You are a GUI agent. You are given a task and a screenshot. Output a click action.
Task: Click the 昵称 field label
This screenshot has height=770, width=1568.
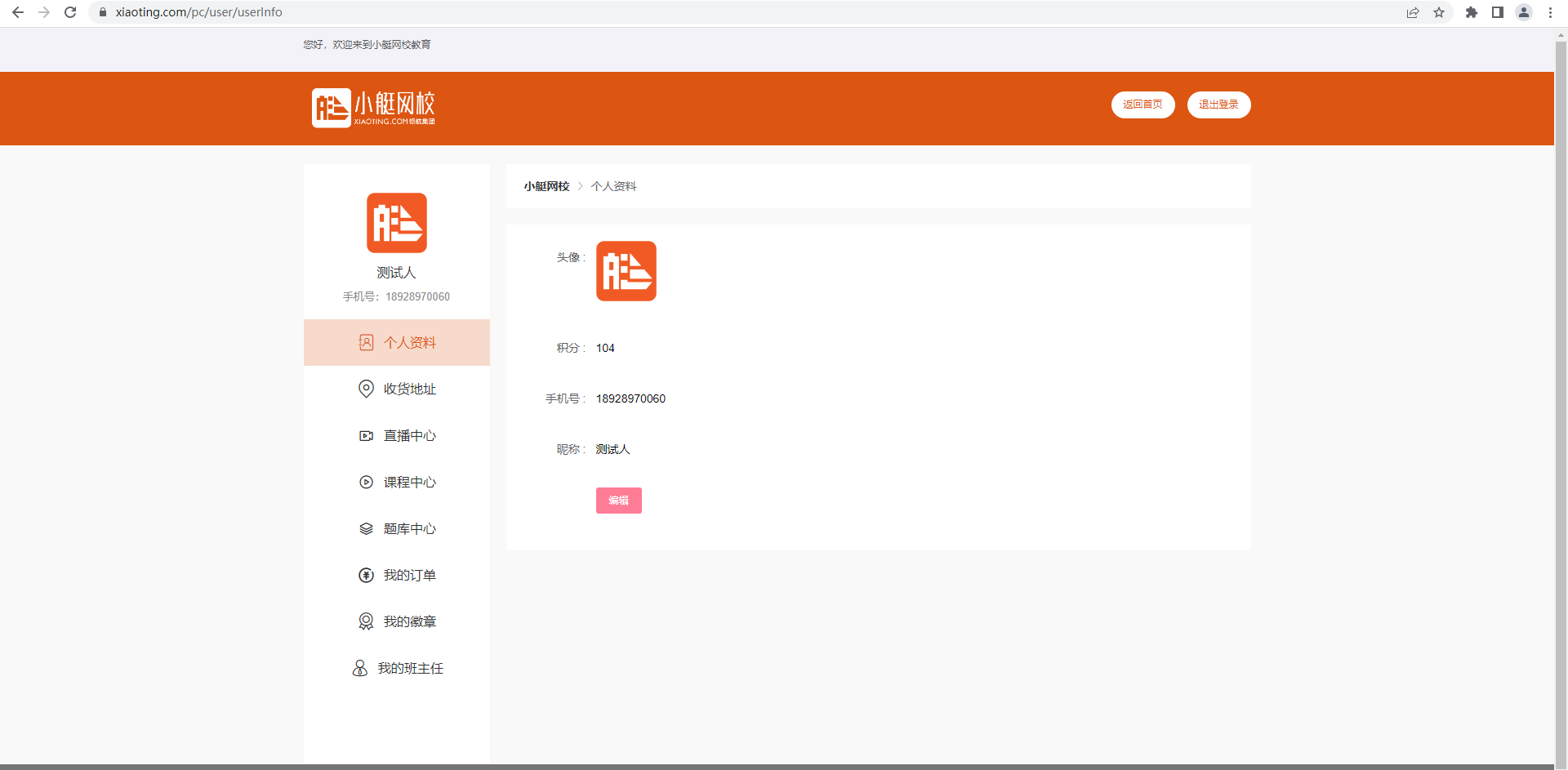(x=571, y=449)
